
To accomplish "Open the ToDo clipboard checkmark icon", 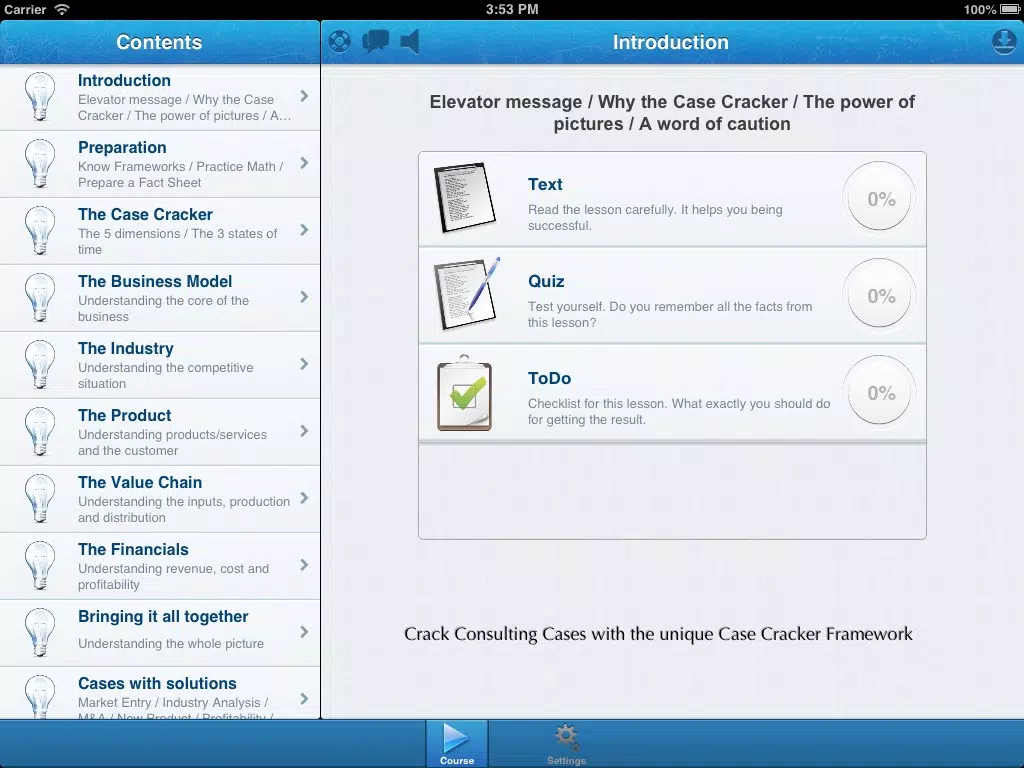I will tap(464, 392).
